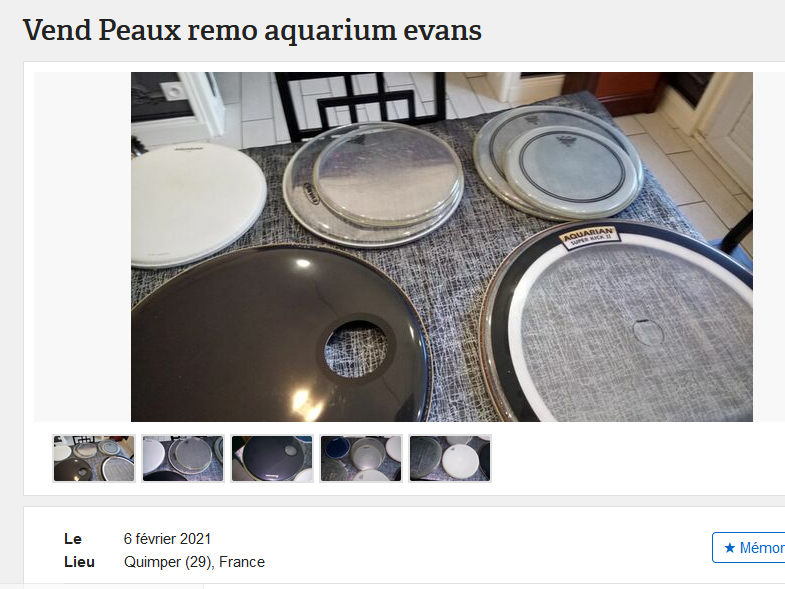Click the Aquarian Super Kick II label
785x589 pixels.
[589, 237]
